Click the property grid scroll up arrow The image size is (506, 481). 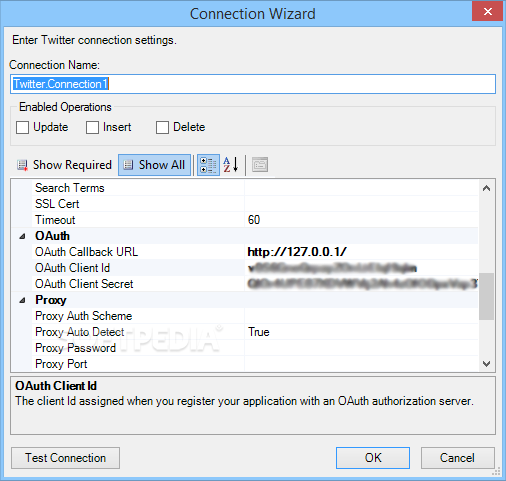point(486,188)
